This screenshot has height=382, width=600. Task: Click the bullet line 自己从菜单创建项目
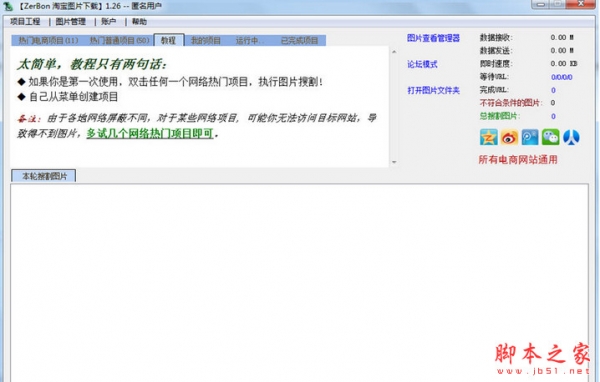click(x=68, y=97)
